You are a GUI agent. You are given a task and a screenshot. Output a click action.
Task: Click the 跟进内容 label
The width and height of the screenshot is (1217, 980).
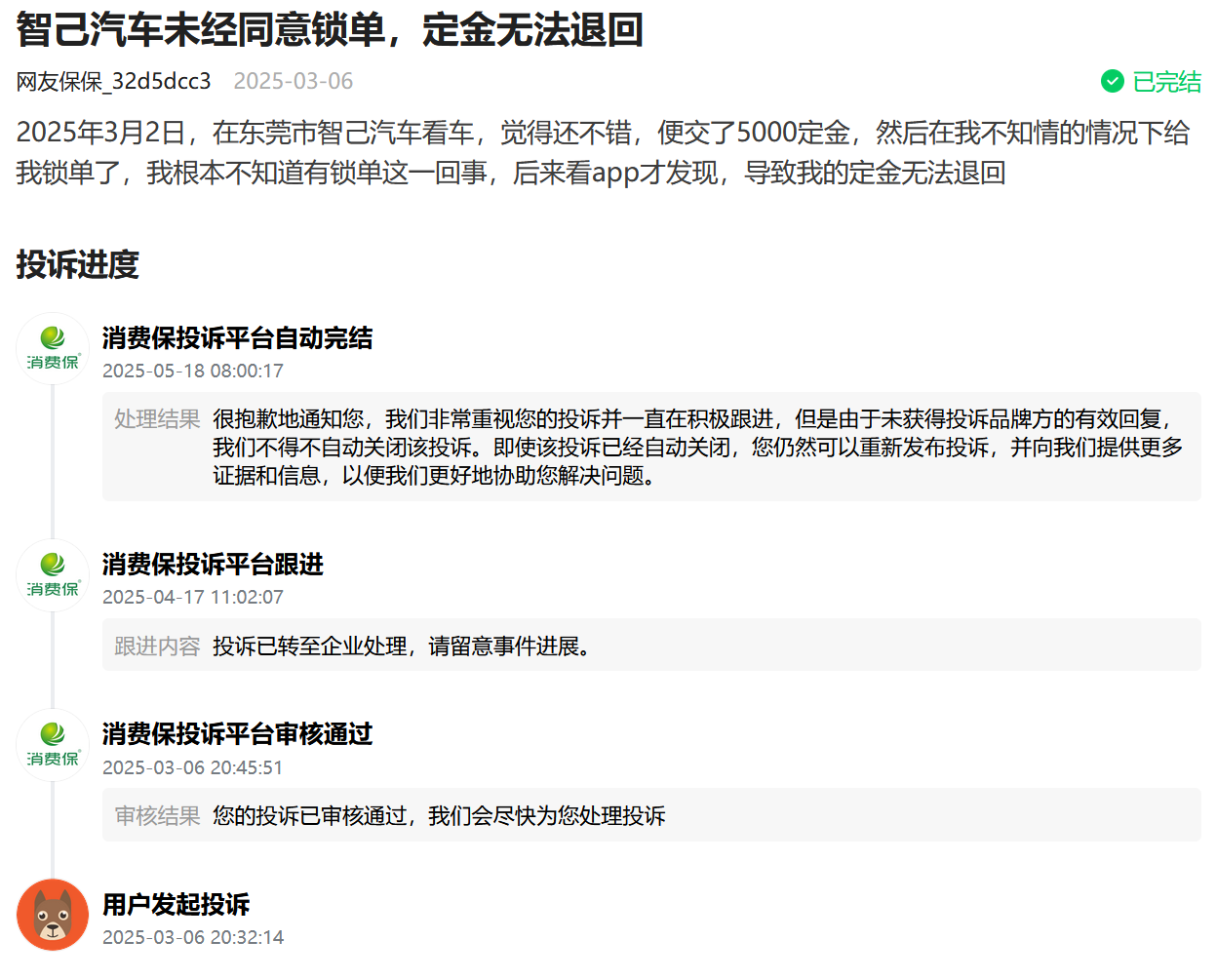157,647
